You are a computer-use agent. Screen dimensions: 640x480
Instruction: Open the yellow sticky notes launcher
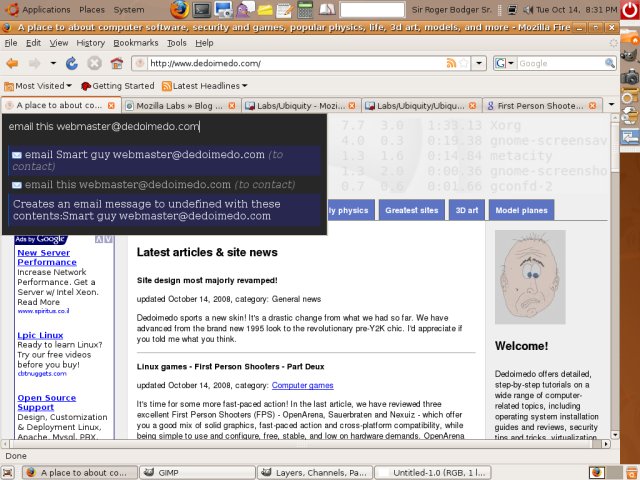coord(265,10)
